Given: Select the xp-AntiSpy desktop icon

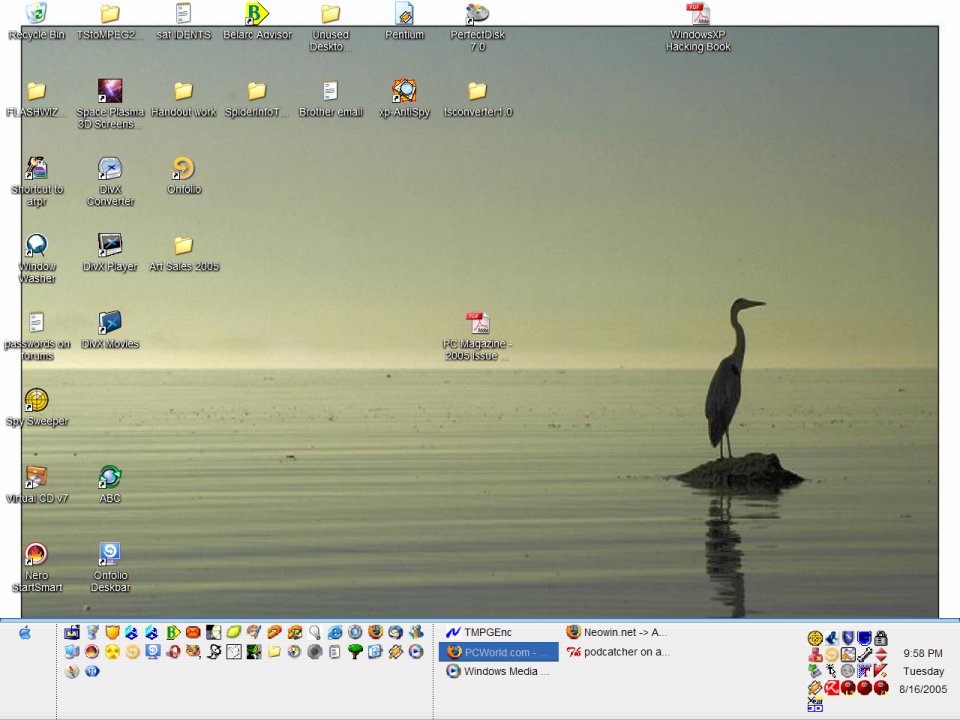Looking at the screenshot, I should [x=404, y=91].
